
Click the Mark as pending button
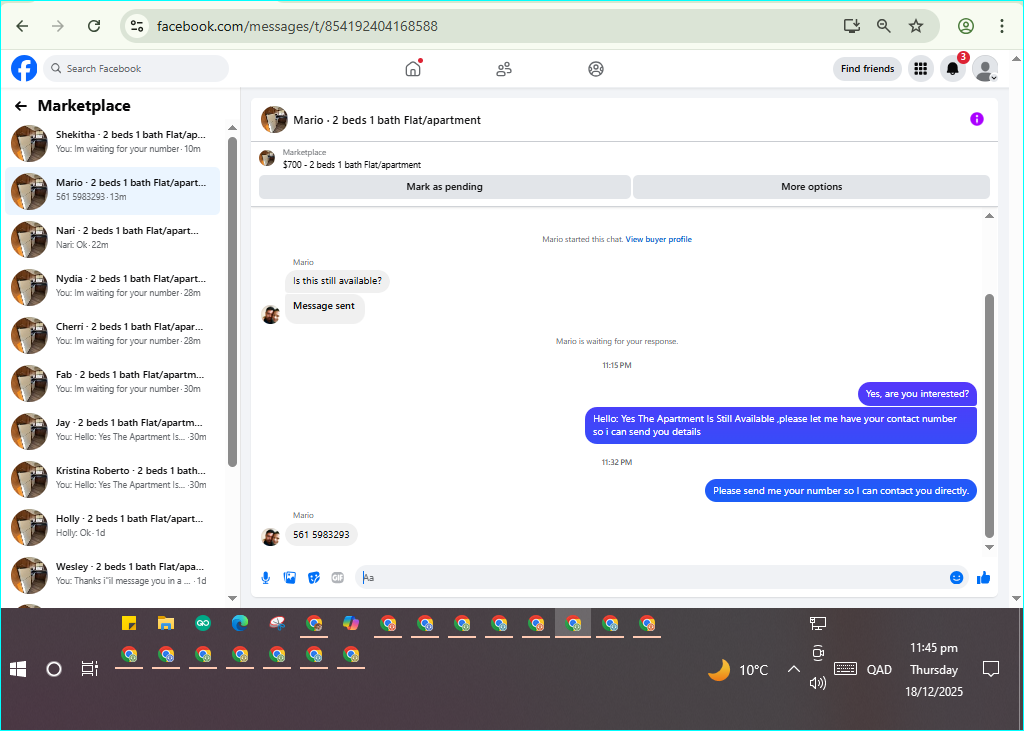[x=444, y=187]
